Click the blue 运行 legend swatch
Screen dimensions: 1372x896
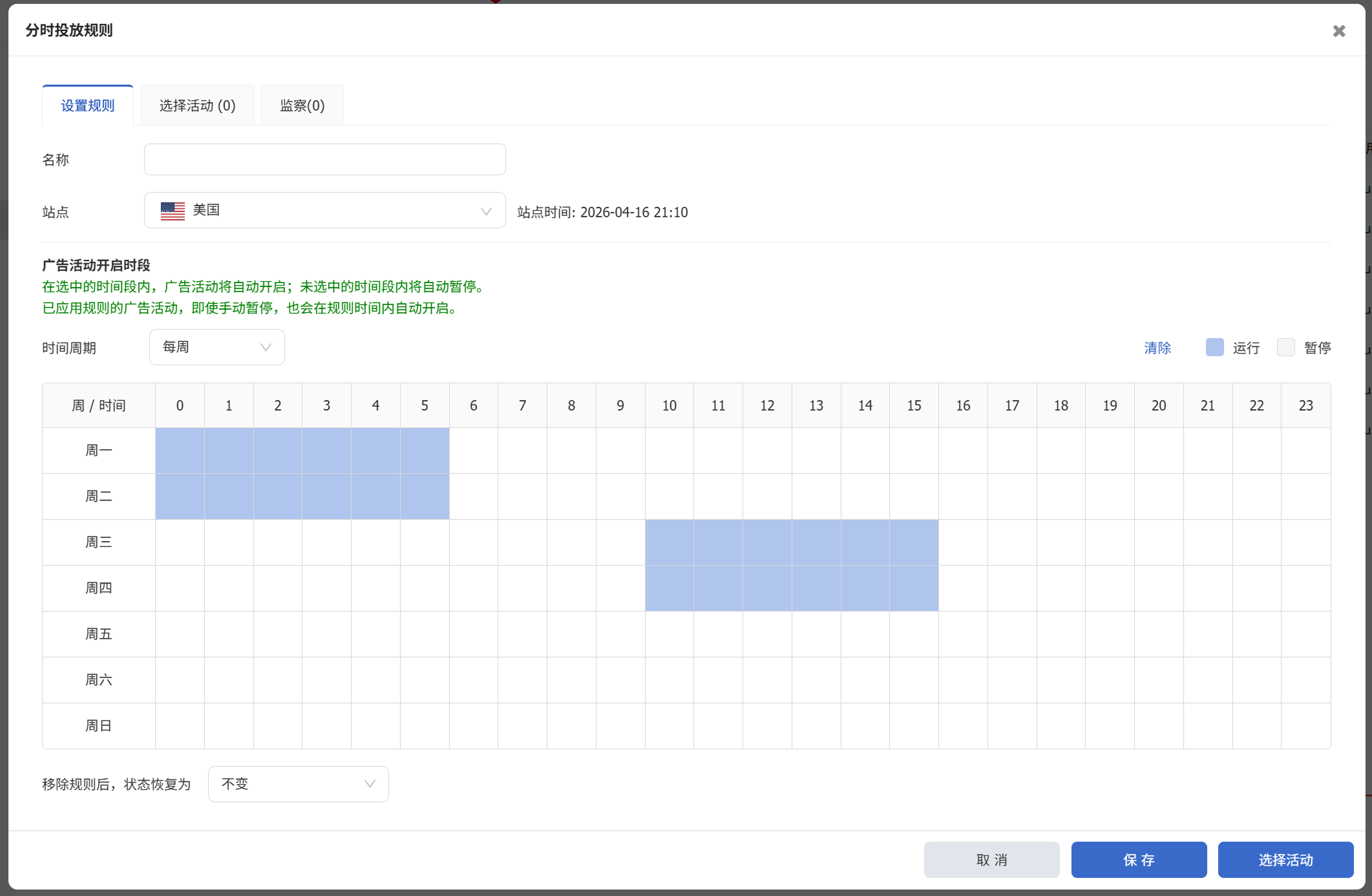click(x=1214, y=348)
